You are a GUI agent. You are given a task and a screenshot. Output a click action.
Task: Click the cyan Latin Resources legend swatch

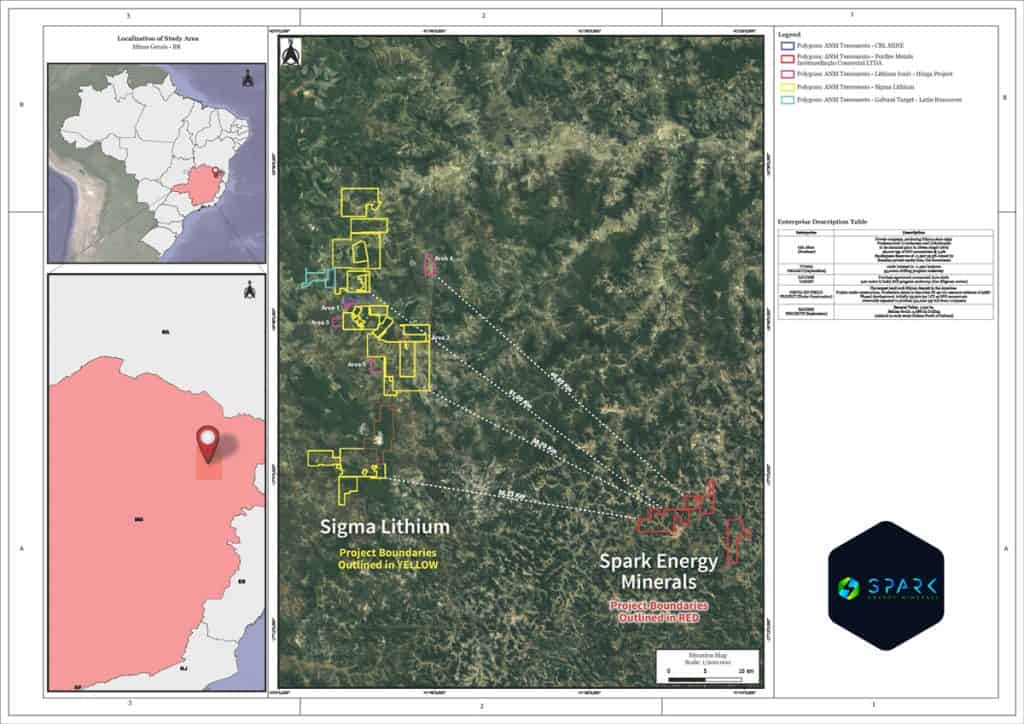tap(788, 100)
